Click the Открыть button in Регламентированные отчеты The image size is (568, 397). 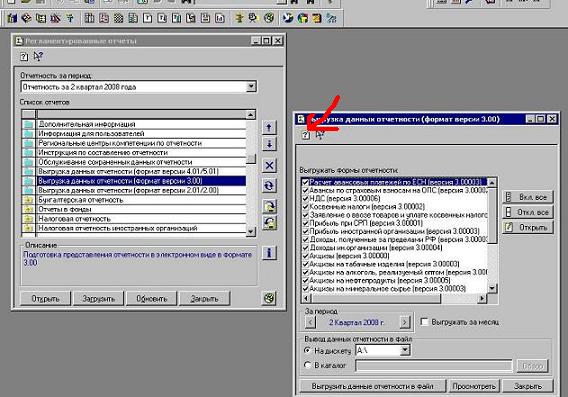[46, 298]
